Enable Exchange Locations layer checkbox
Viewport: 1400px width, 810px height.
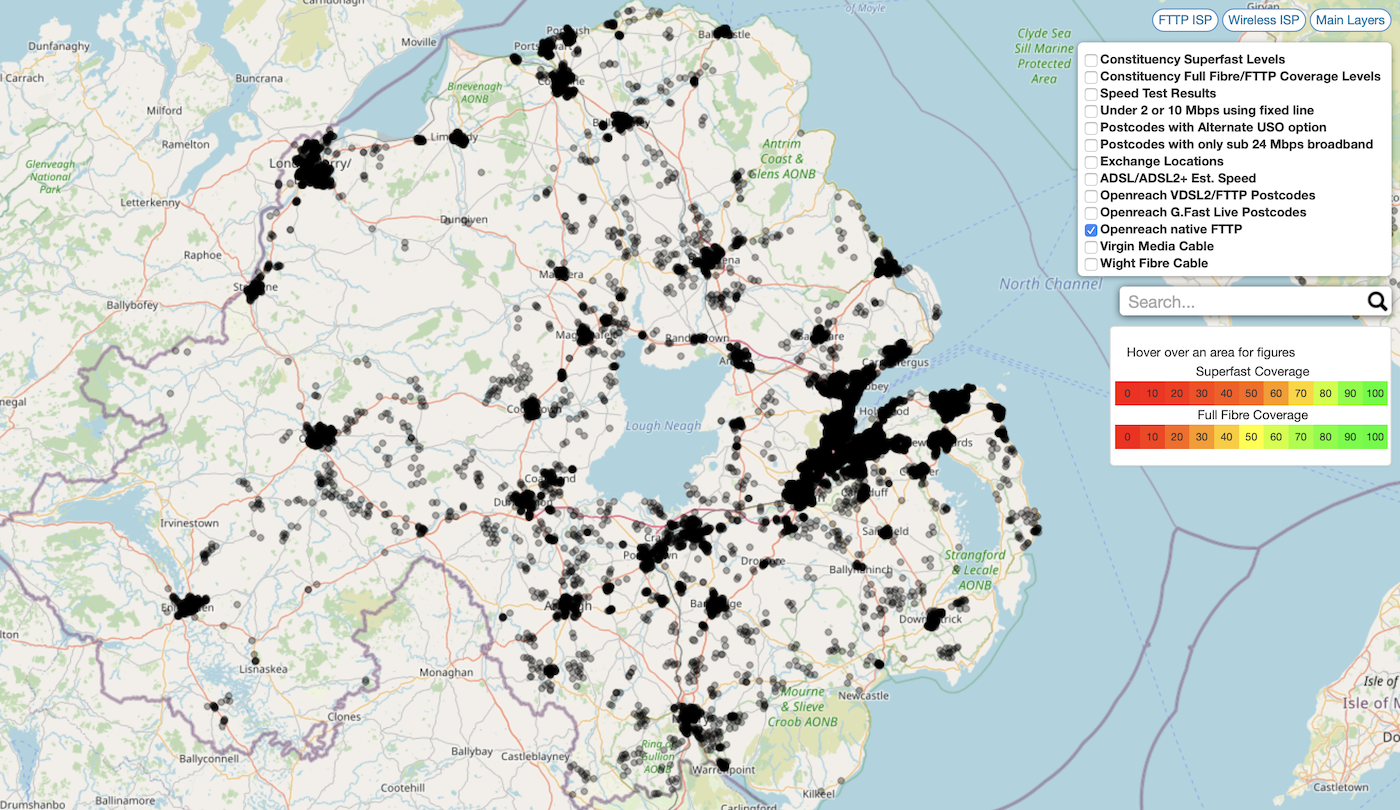(x=1092, y=162)
